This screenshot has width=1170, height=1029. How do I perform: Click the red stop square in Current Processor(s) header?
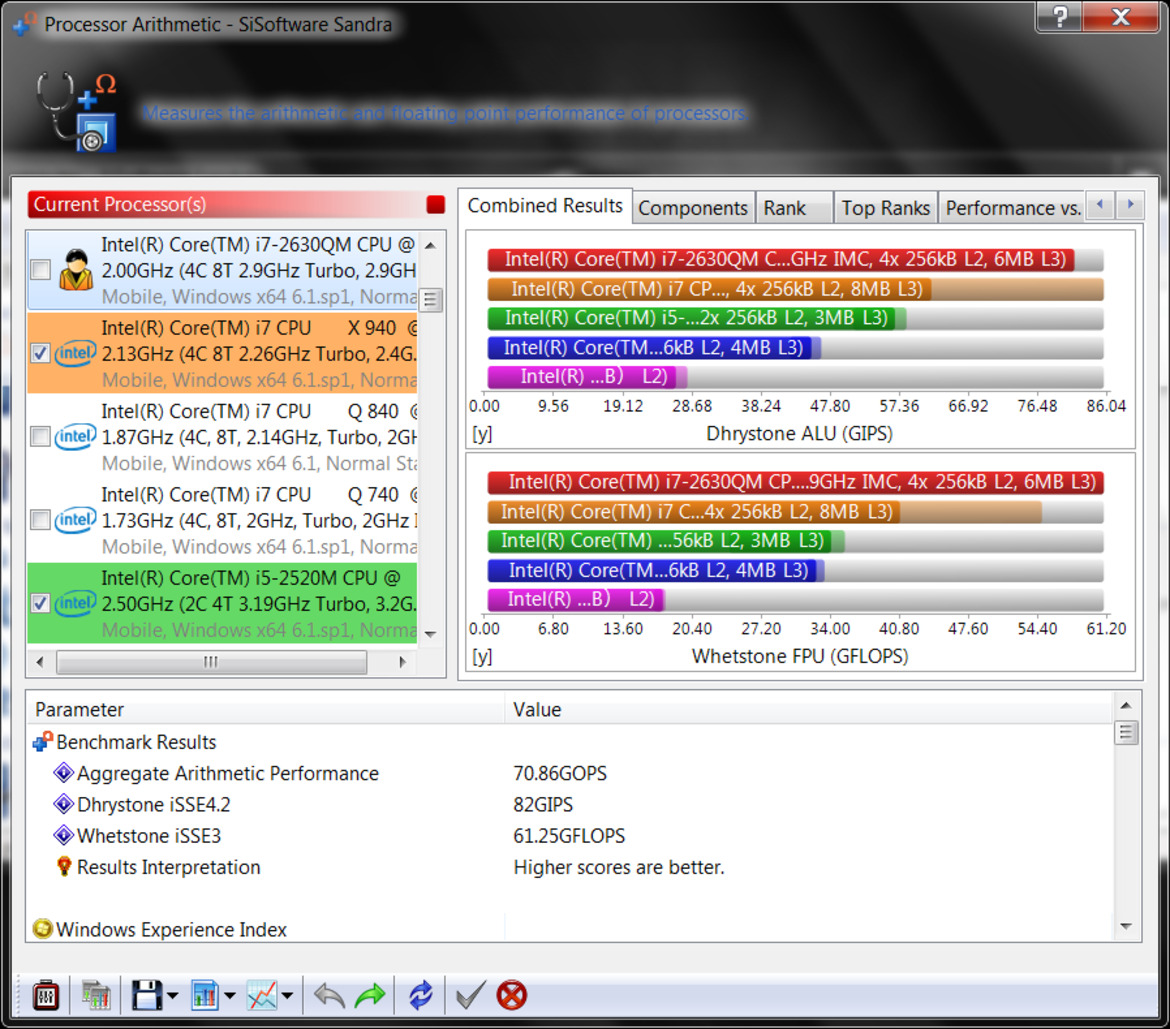(x=436, y=204)
